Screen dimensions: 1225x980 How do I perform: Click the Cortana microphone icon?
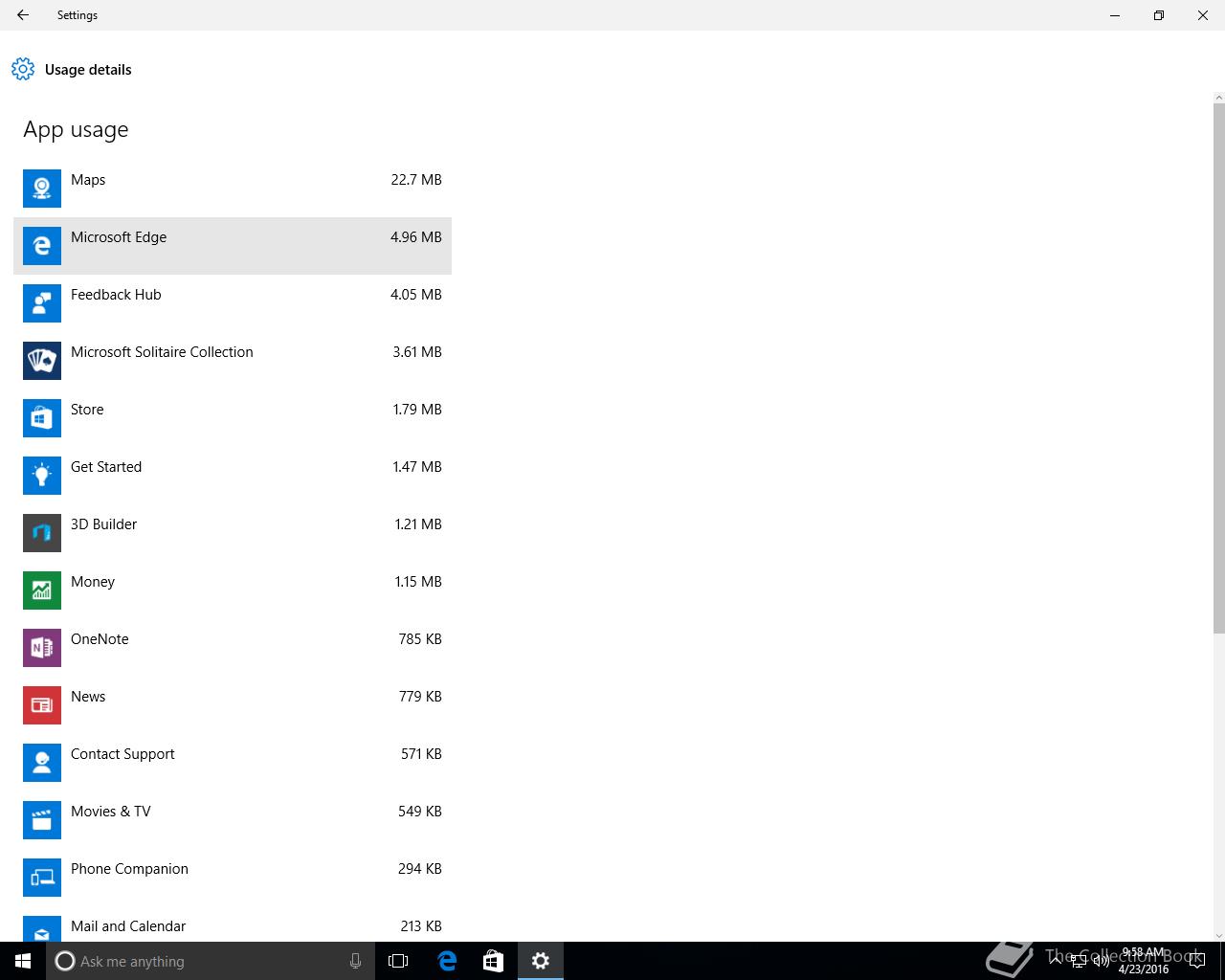355,961
